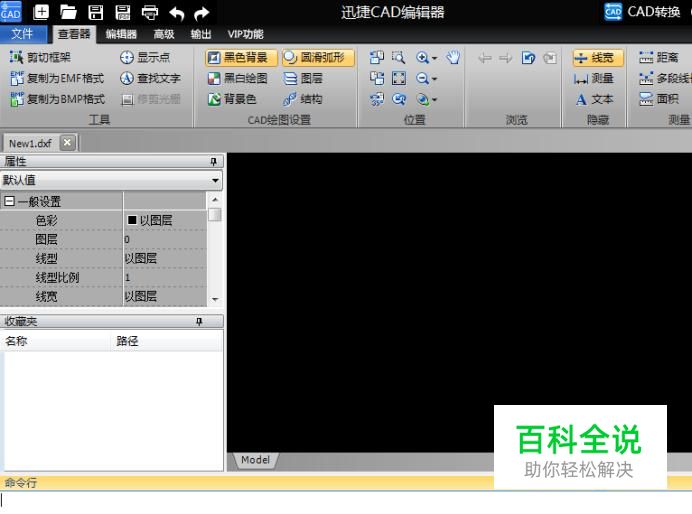Open the 图层 (layers) dialog
This screenshot has height=514, width=692.
tap(303, 78)
